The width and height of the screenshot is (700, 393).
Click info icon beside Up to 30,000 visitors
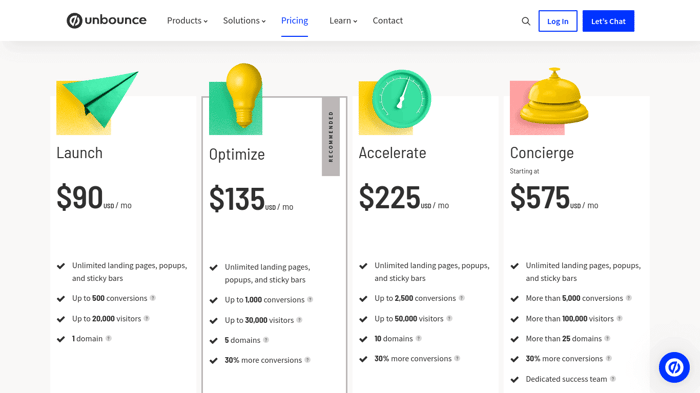click(x=300, y=320)
